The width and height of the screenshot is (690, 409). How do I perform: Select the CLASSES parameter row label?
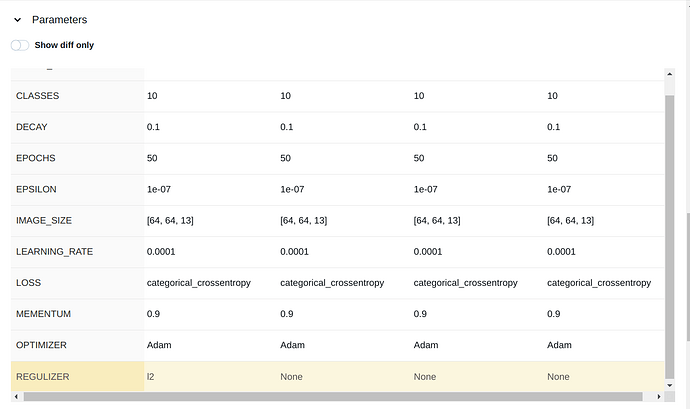point(39,96)
